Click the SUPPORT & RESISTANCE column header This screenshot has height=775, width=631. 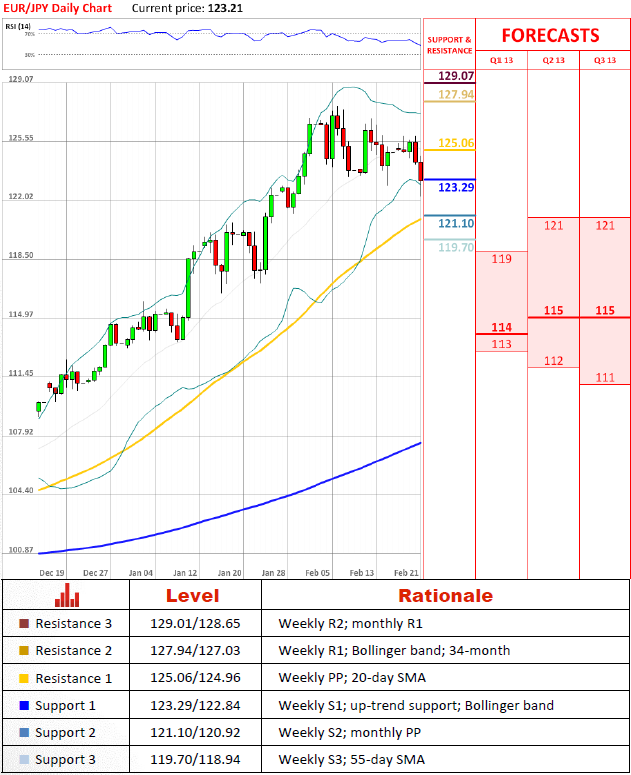[450, 45]
